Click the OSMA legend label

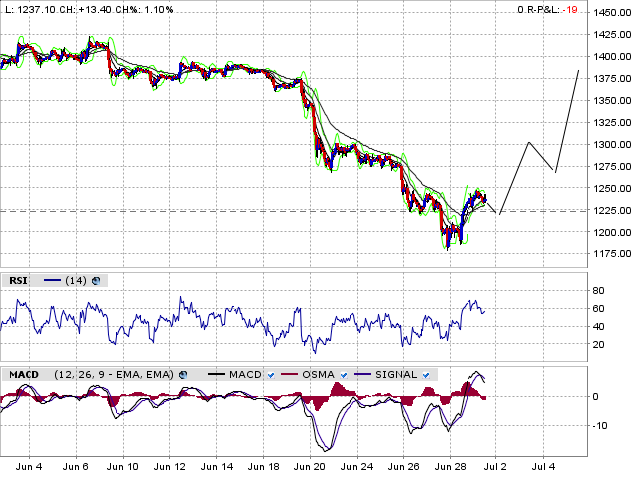point(318,375)
